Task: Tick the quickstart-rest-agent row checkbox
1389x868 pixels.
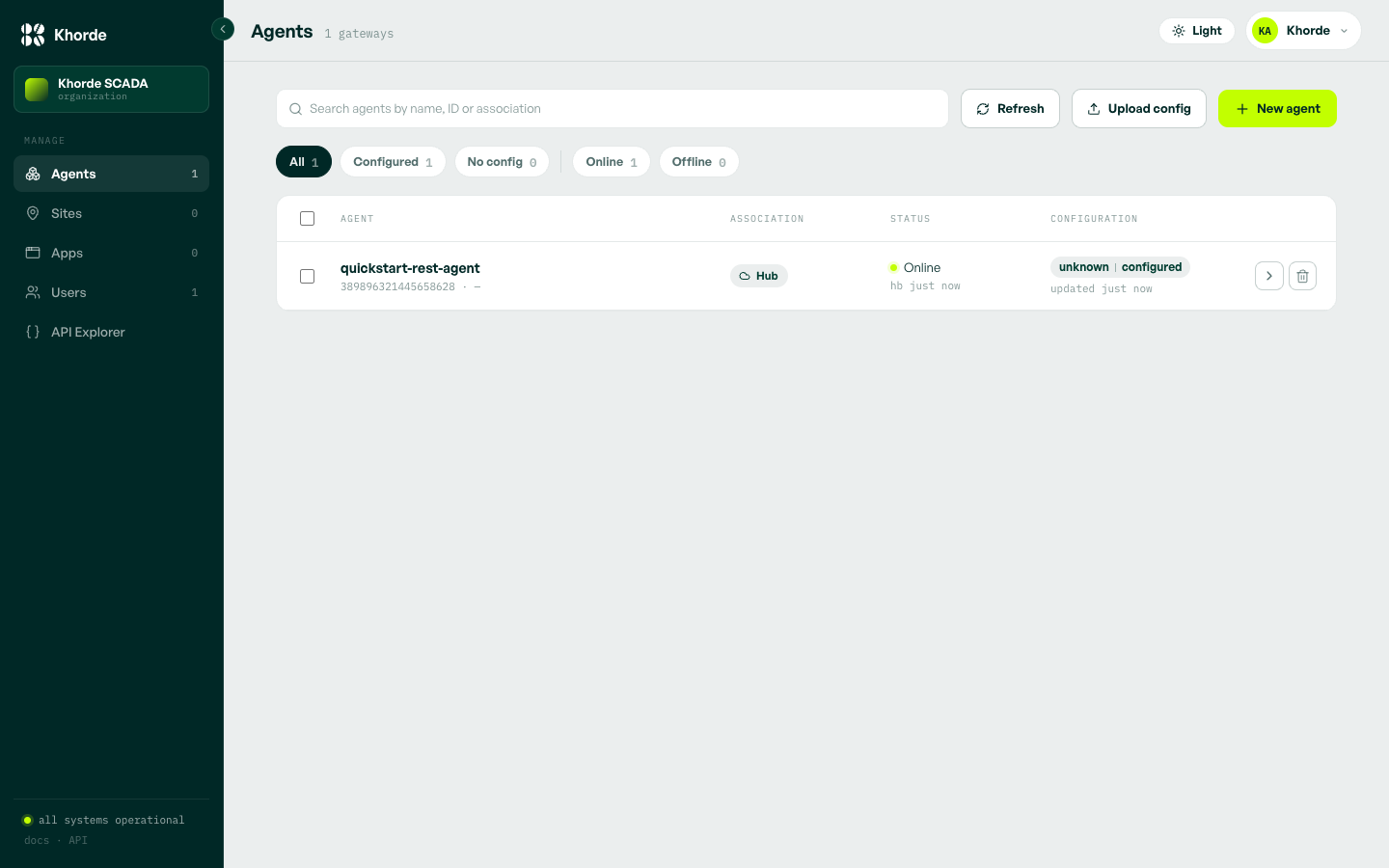Action: pyautogui.click(x=307, y=277)
